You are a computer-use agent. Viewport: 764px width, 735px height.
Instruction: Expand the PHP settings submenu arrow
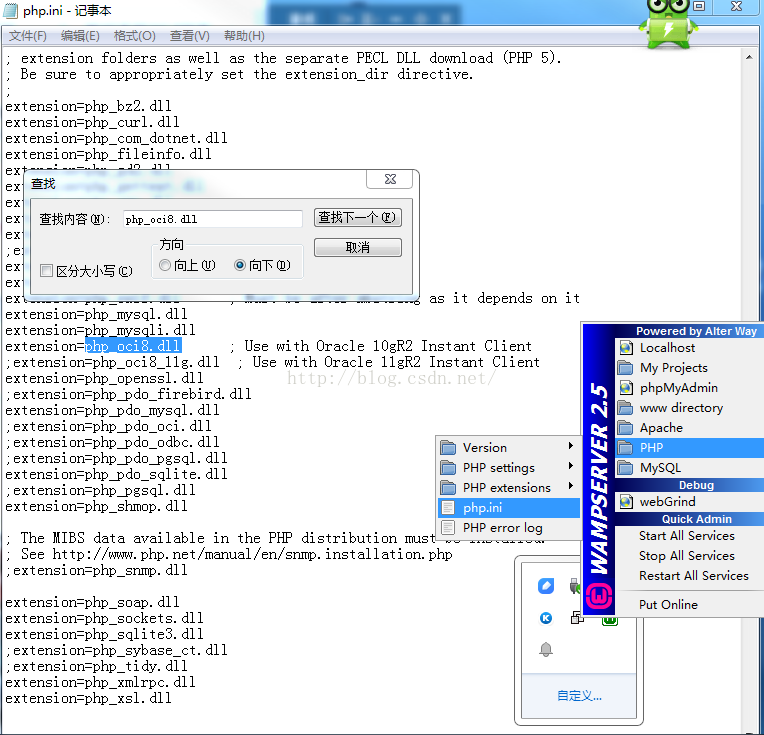pyautogui.click(x=571, y=465)
